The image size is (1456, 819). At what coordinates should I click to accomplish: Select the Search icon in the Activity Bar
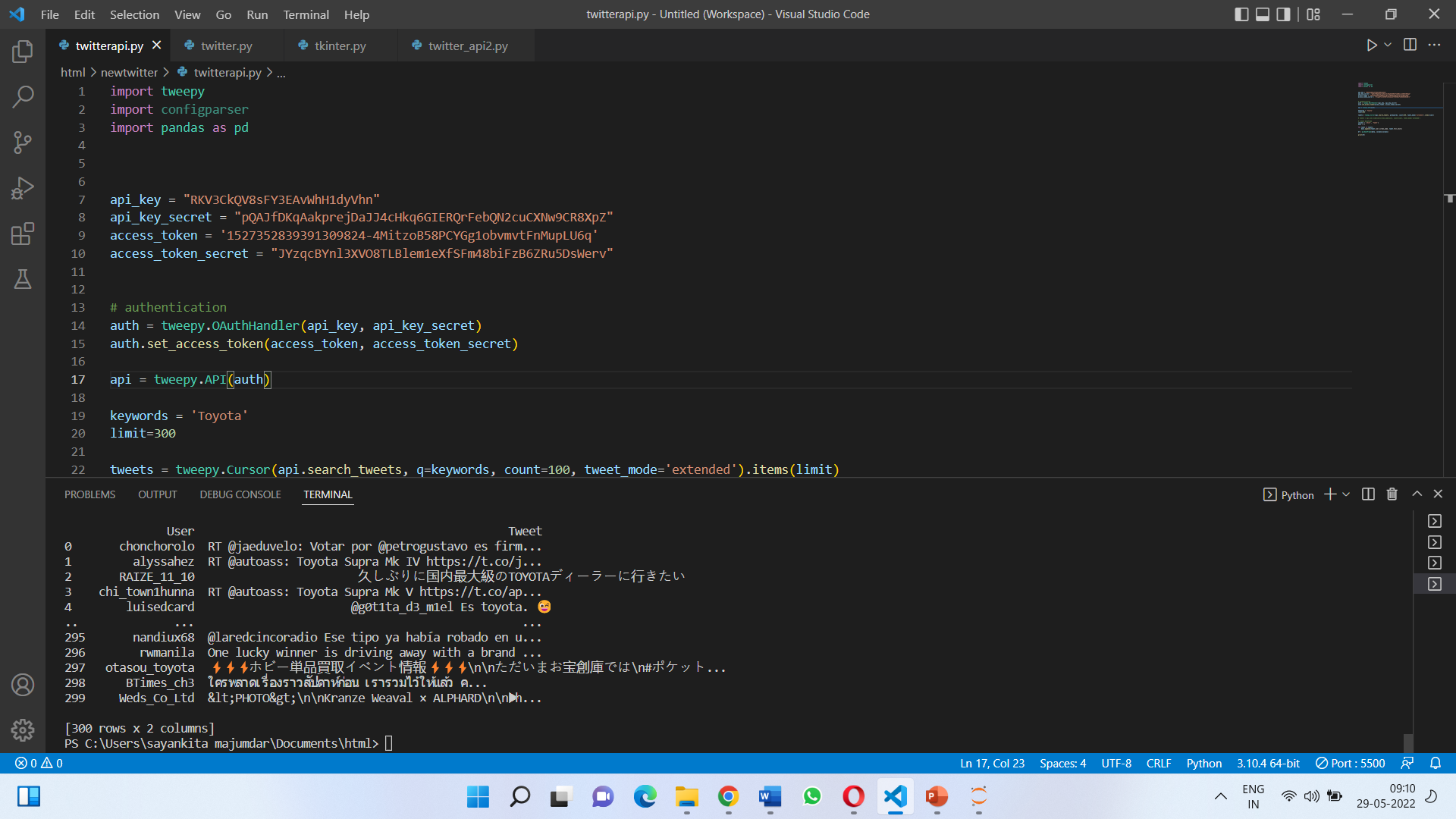tap(22, 97)
